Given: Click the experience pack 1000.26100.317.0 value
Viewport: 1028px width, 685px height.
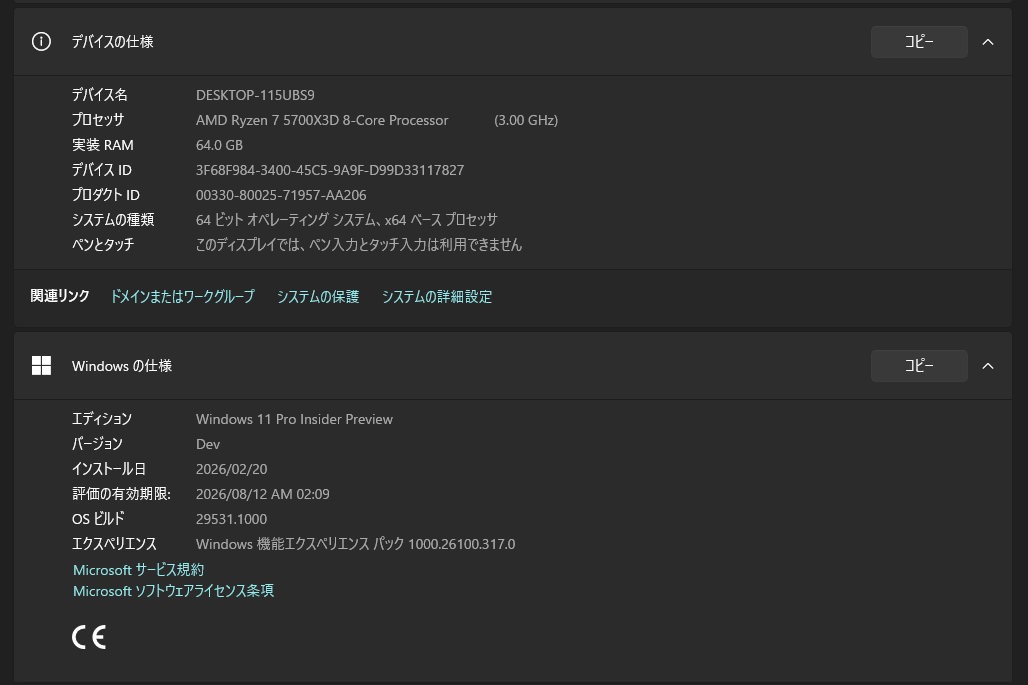Looking at the screenshot, I should 355,543.
